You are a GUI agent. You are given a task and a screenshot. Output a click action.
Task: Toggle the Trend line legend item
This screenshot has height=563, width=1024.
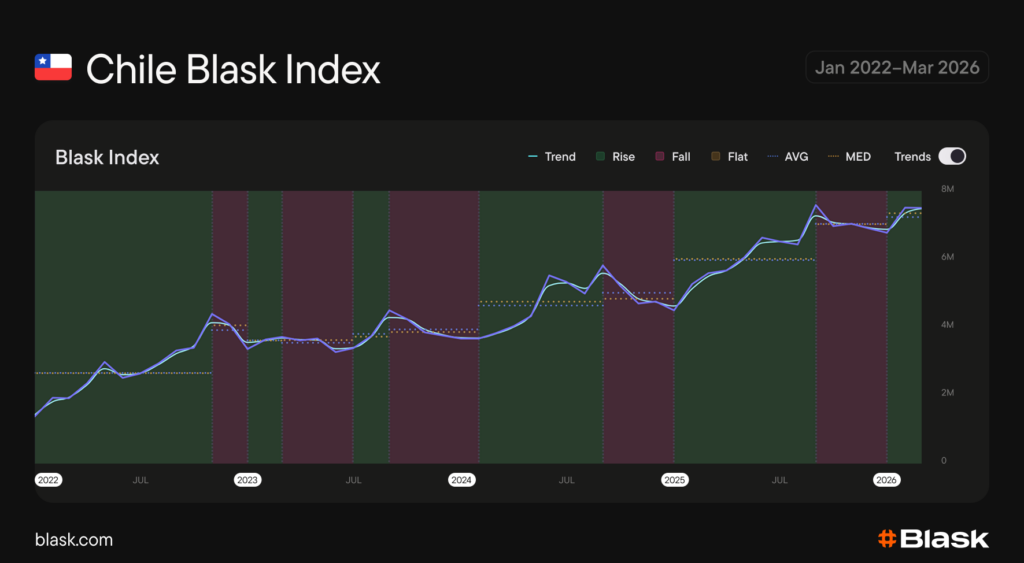551,157
